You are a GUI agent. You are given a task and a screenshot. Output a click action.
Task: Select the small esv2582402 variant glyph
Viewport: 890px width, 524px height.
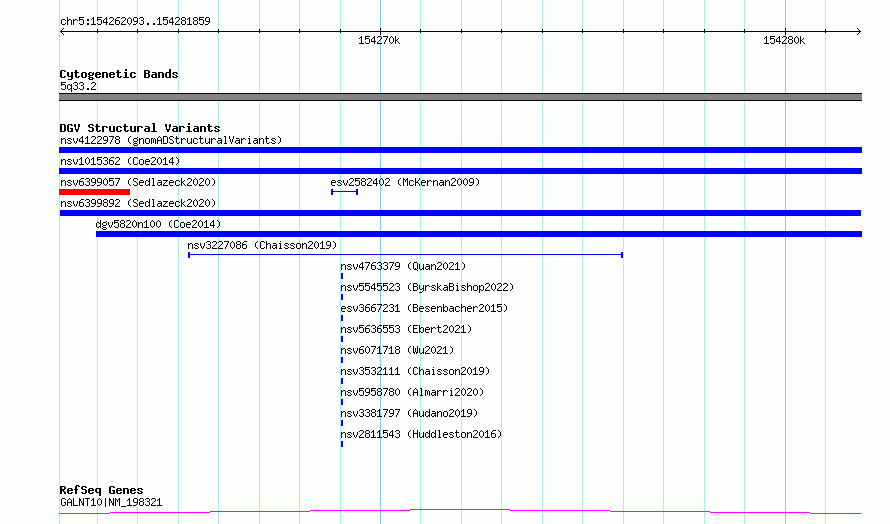(345, 192)
